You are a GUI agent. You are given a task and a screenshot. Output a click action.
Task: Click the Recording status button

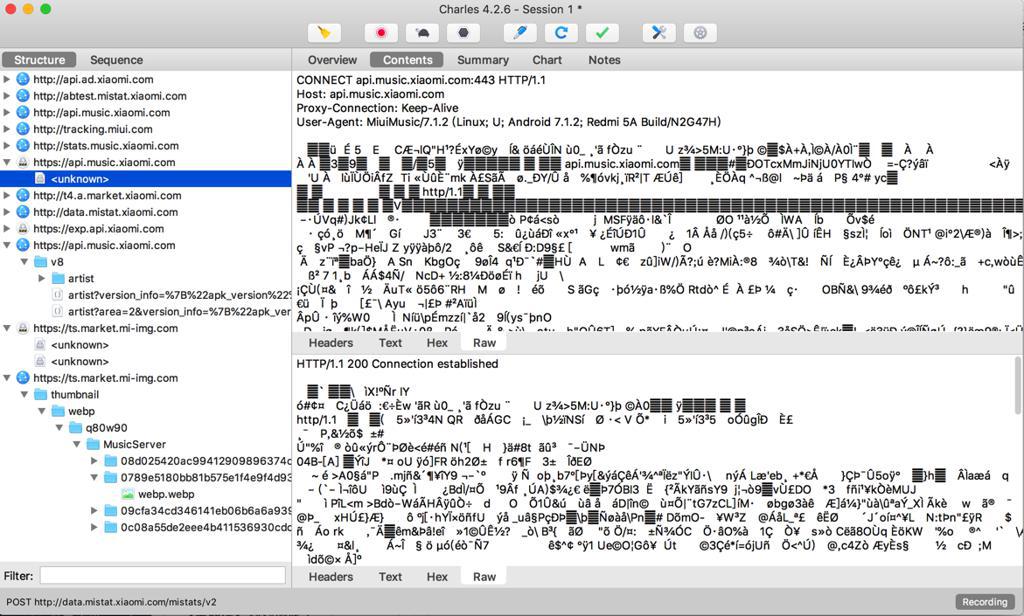click(984, 602)
